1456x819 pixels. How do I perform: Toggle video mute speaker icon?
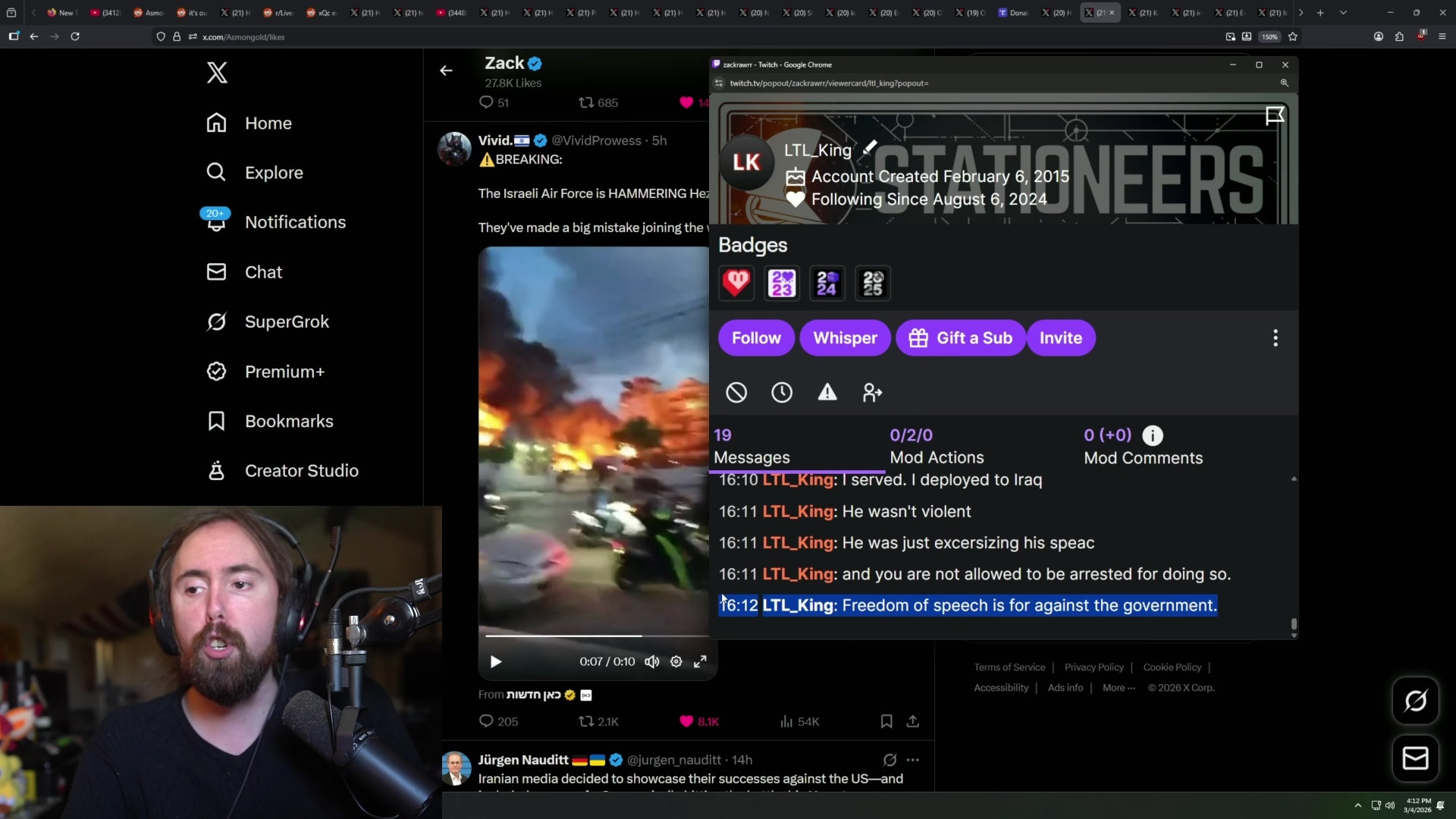coord(651,661)
